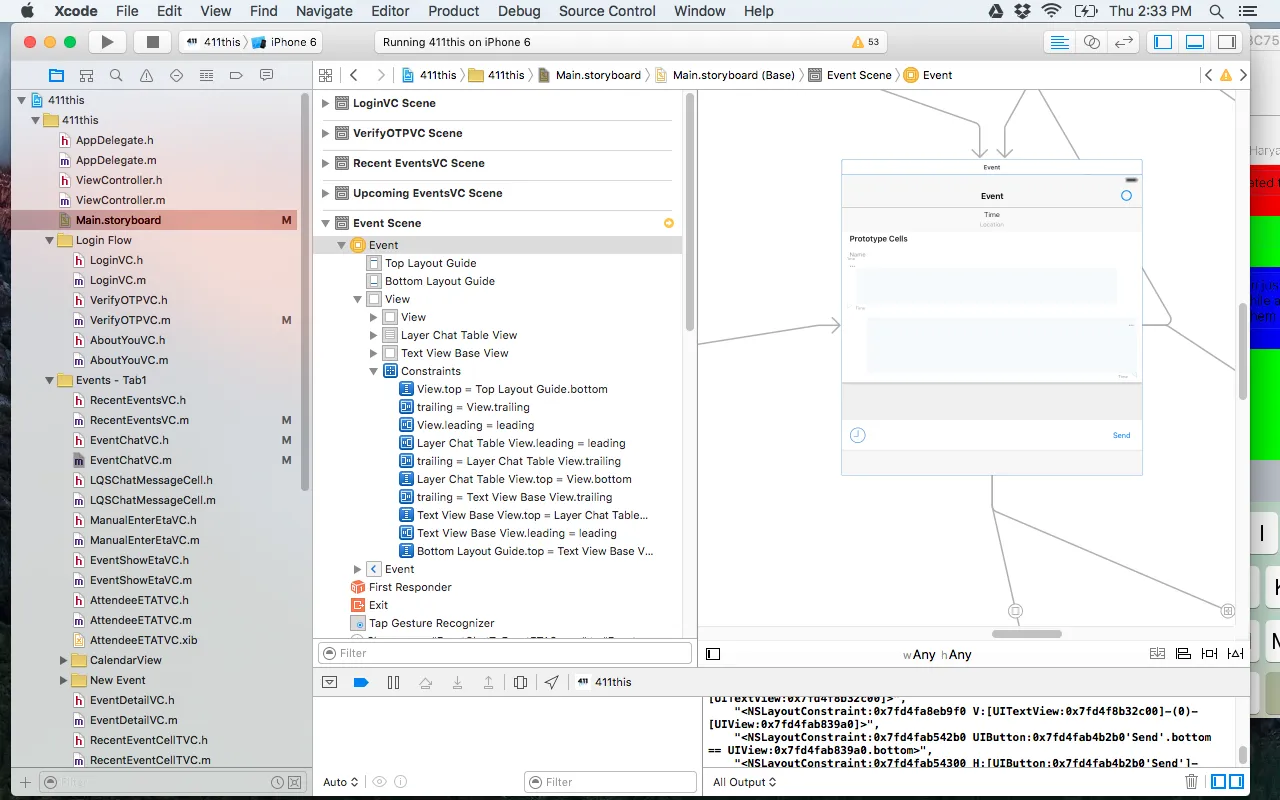Switch to the Assistant editor

(1092, 42)
